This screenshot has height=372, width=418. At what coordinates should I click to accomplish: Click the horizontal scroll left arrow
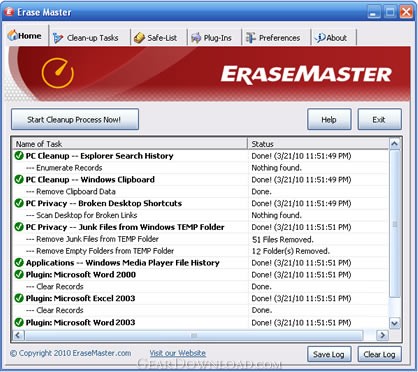[18, 335]
